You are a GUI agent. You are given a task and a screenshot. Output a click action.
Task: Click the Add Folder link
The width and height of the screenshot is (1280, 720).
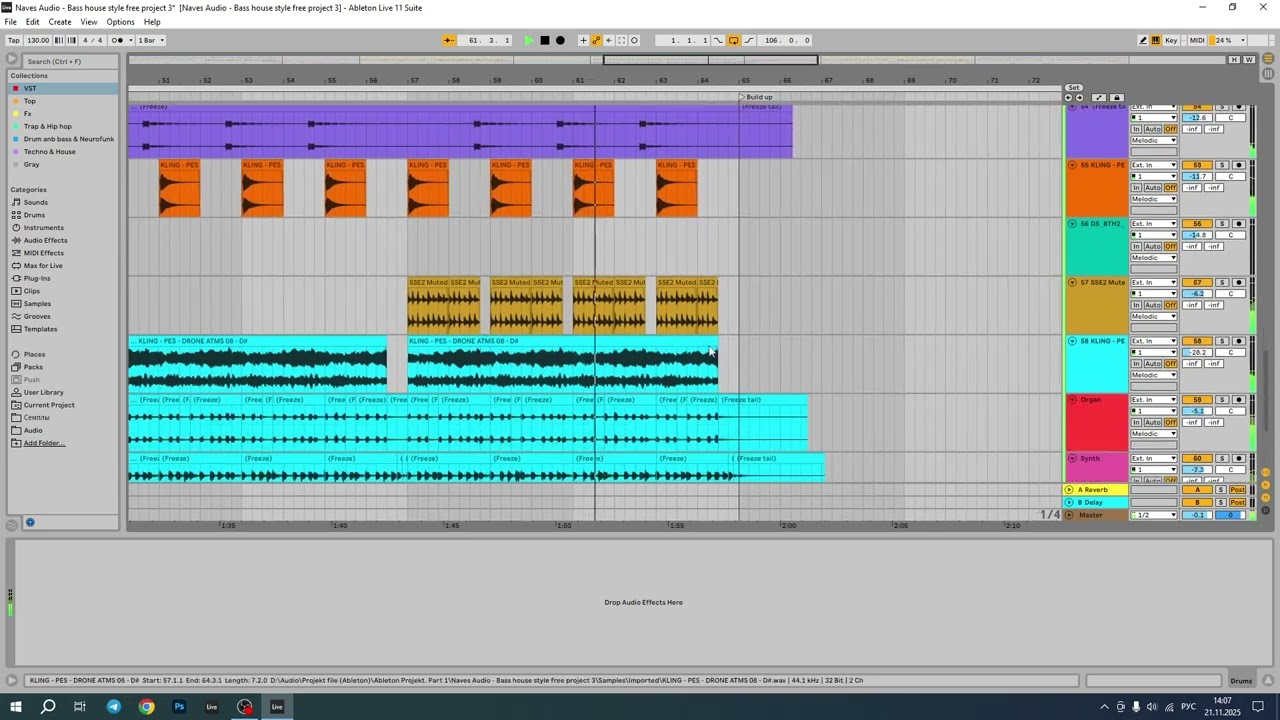(x=44, y=443)
